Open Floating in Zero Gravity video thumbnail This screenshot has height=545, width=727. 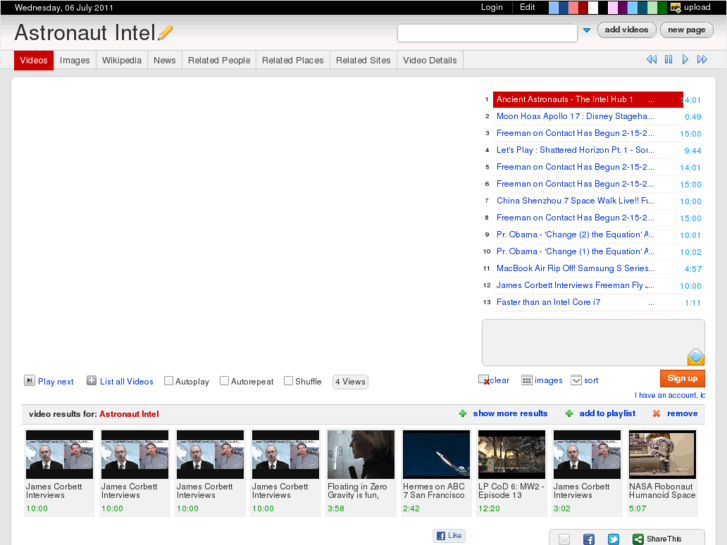coord(361,455)
